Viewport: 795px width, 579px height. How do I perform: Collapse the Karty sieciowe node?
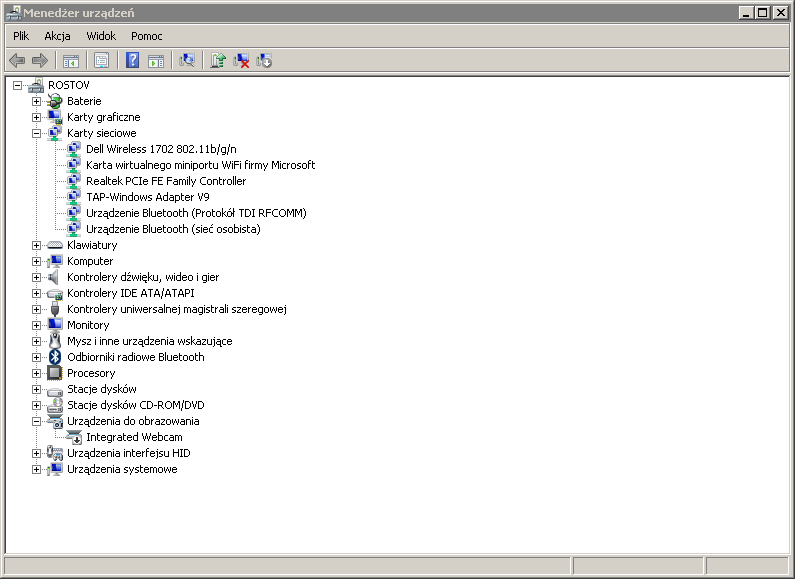(x=37, y=133)
